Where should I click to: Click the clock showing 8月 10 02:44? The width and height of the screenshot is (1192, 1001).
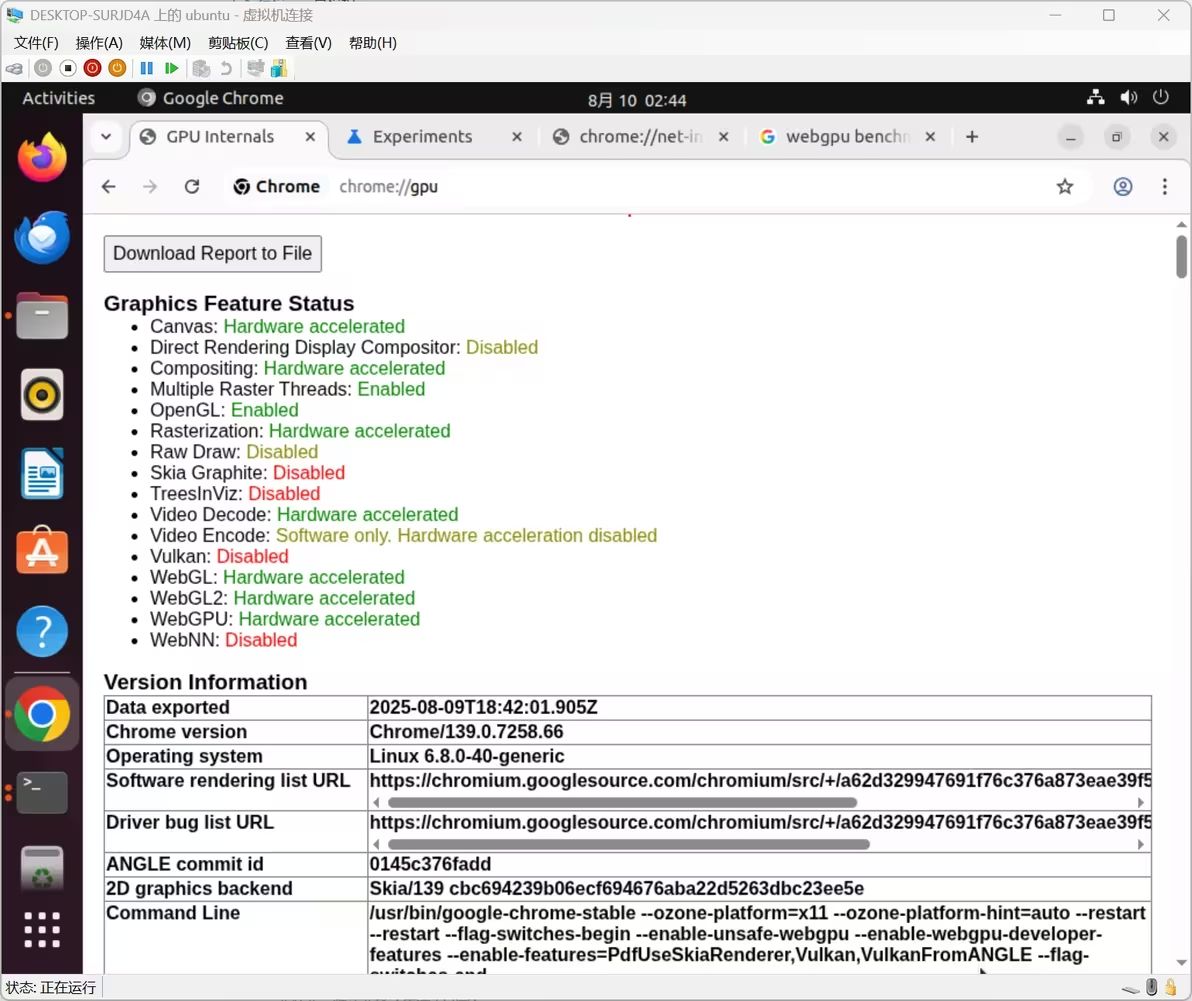[x=637, y=100]
